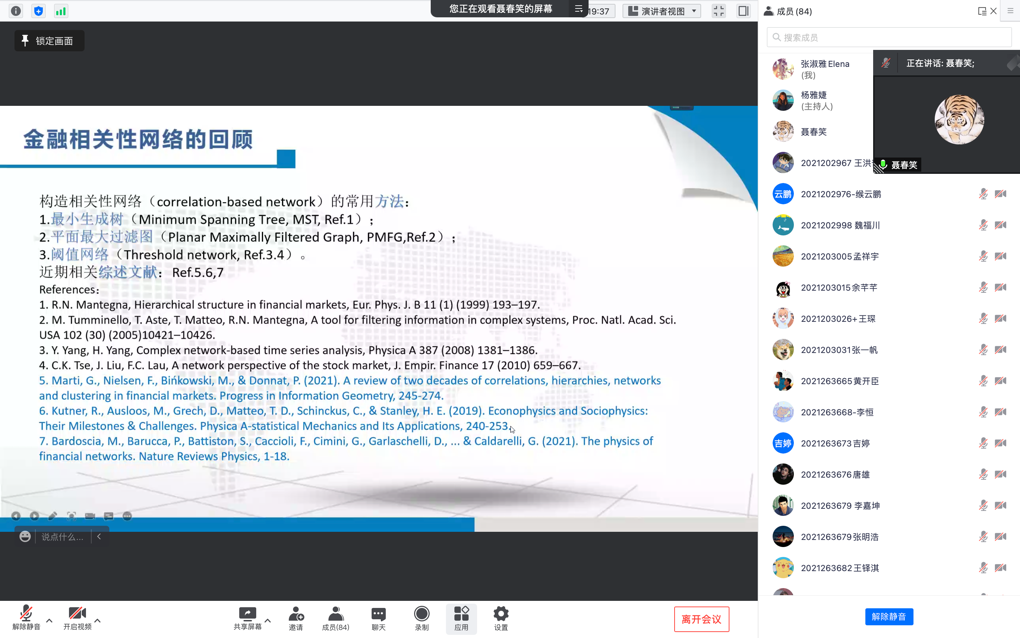Click the 搜索成员 search field

pyautogui.click(x=890, y=37)
